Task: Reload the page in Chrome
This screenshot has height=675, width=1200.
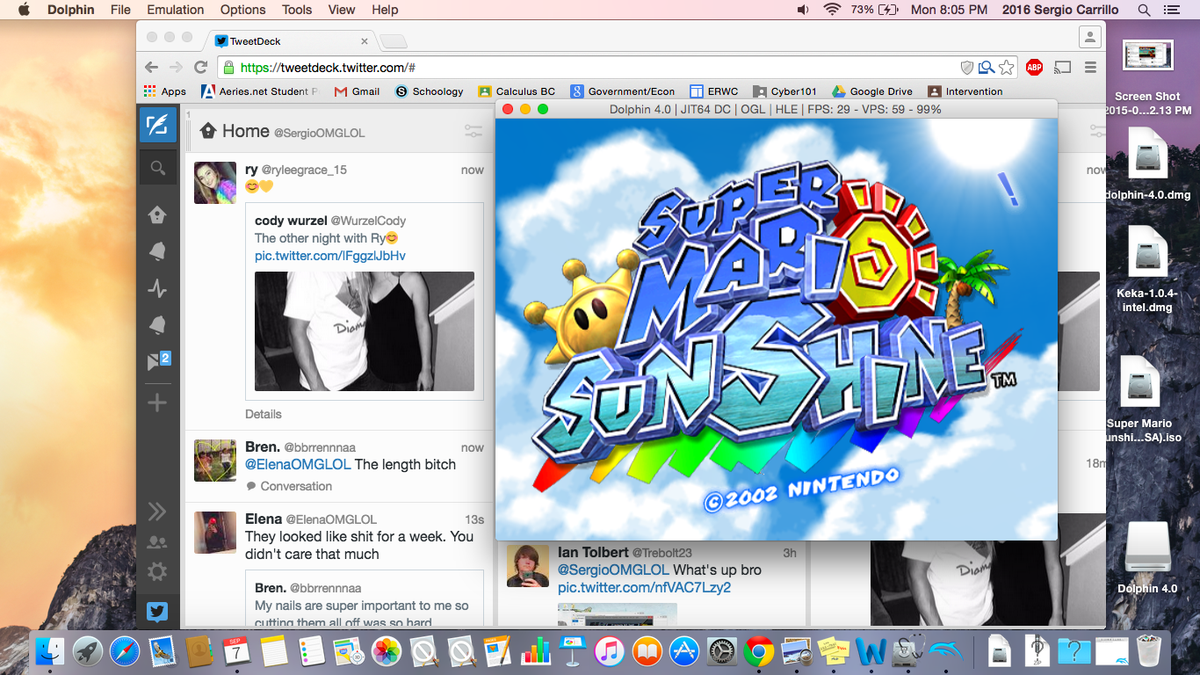Action: [201, 67]
